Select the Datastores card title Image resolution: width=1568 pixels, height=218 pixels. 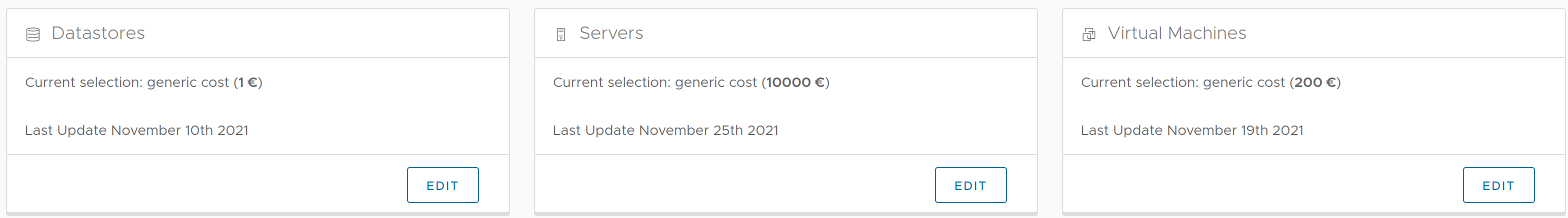click(x=98, y=33)
